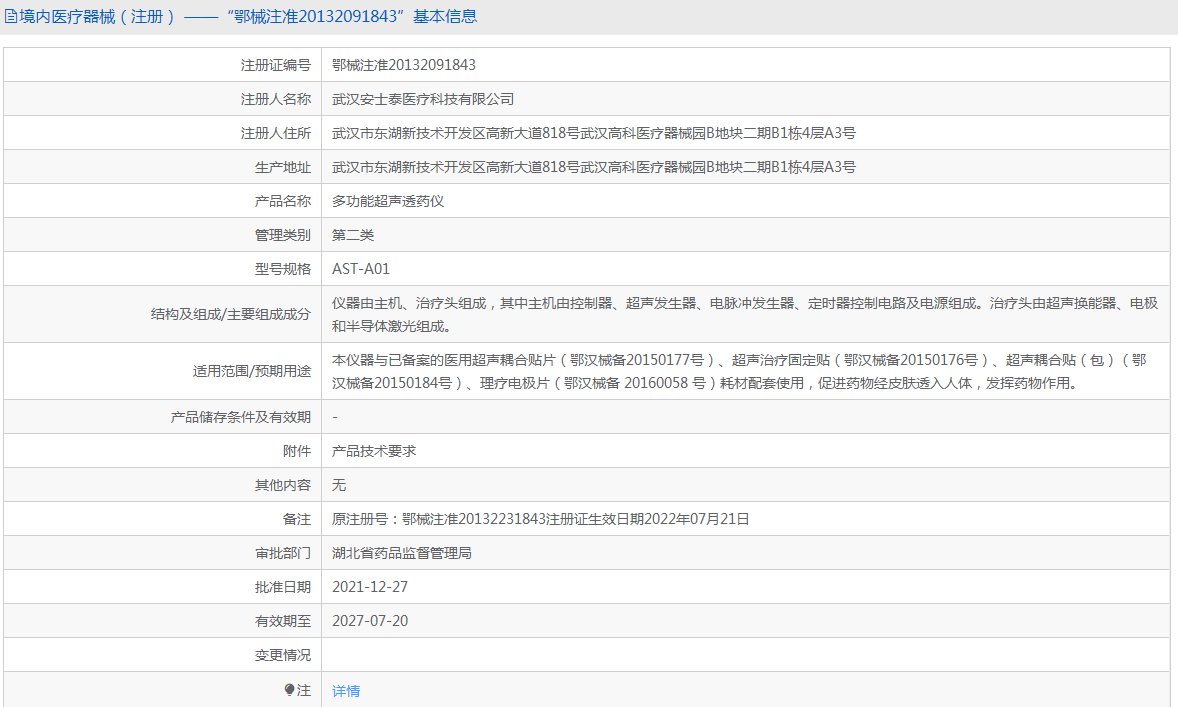Click the 产品储存条件及有效期 label
The width and height of the screenshot is (1178, 707).
(240, 417)
